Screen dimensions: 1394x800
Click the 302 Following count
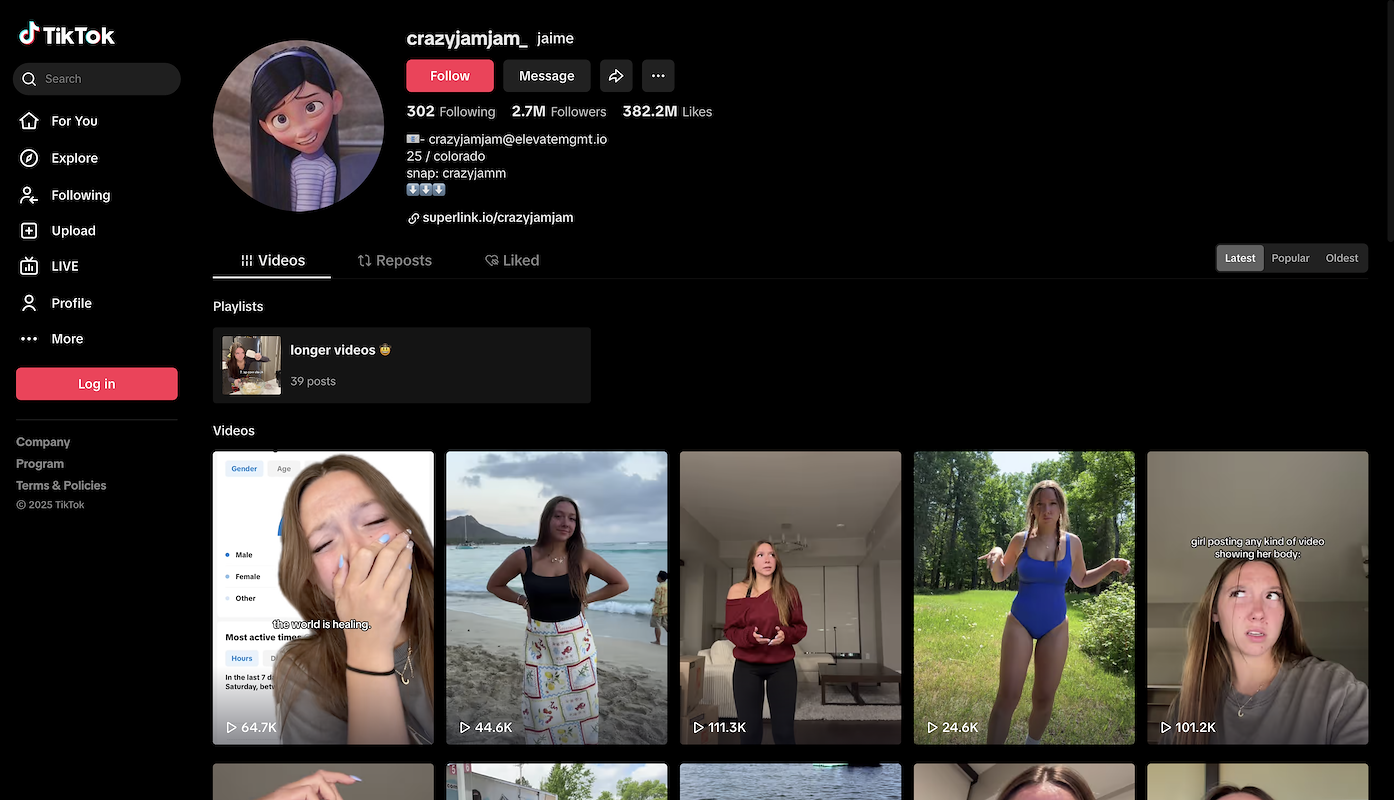(451, 112)
